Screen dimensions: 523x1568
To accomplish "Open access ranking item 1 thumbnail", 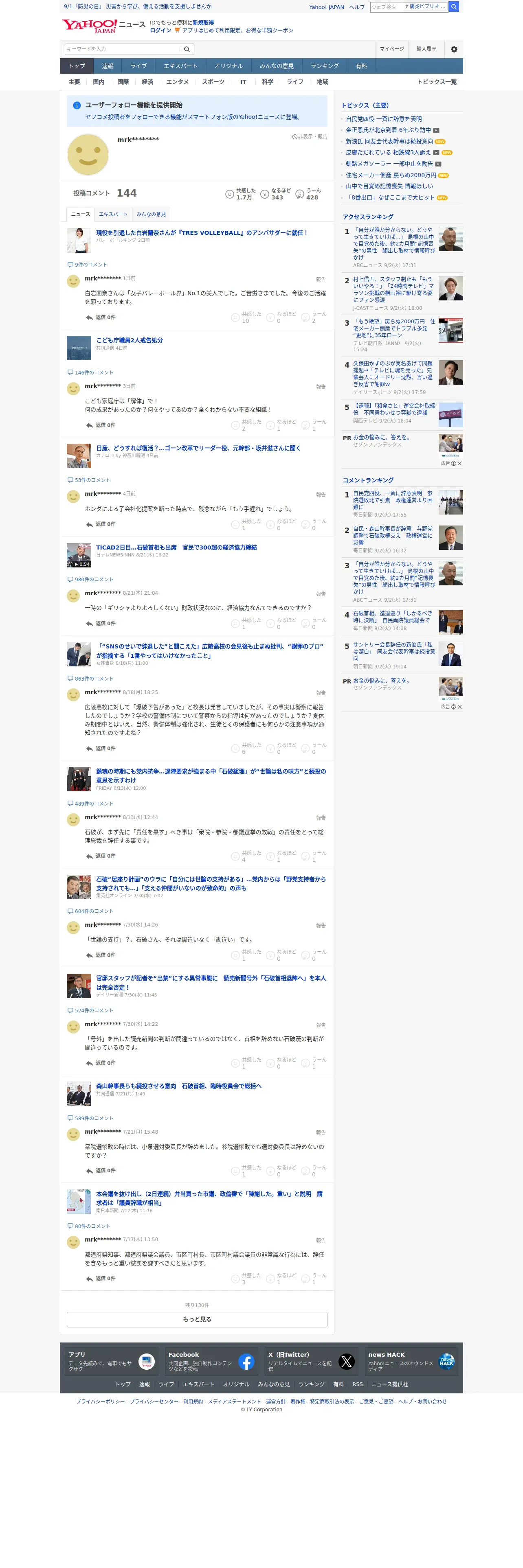I will pyautogui.click(x=450, y=239).
